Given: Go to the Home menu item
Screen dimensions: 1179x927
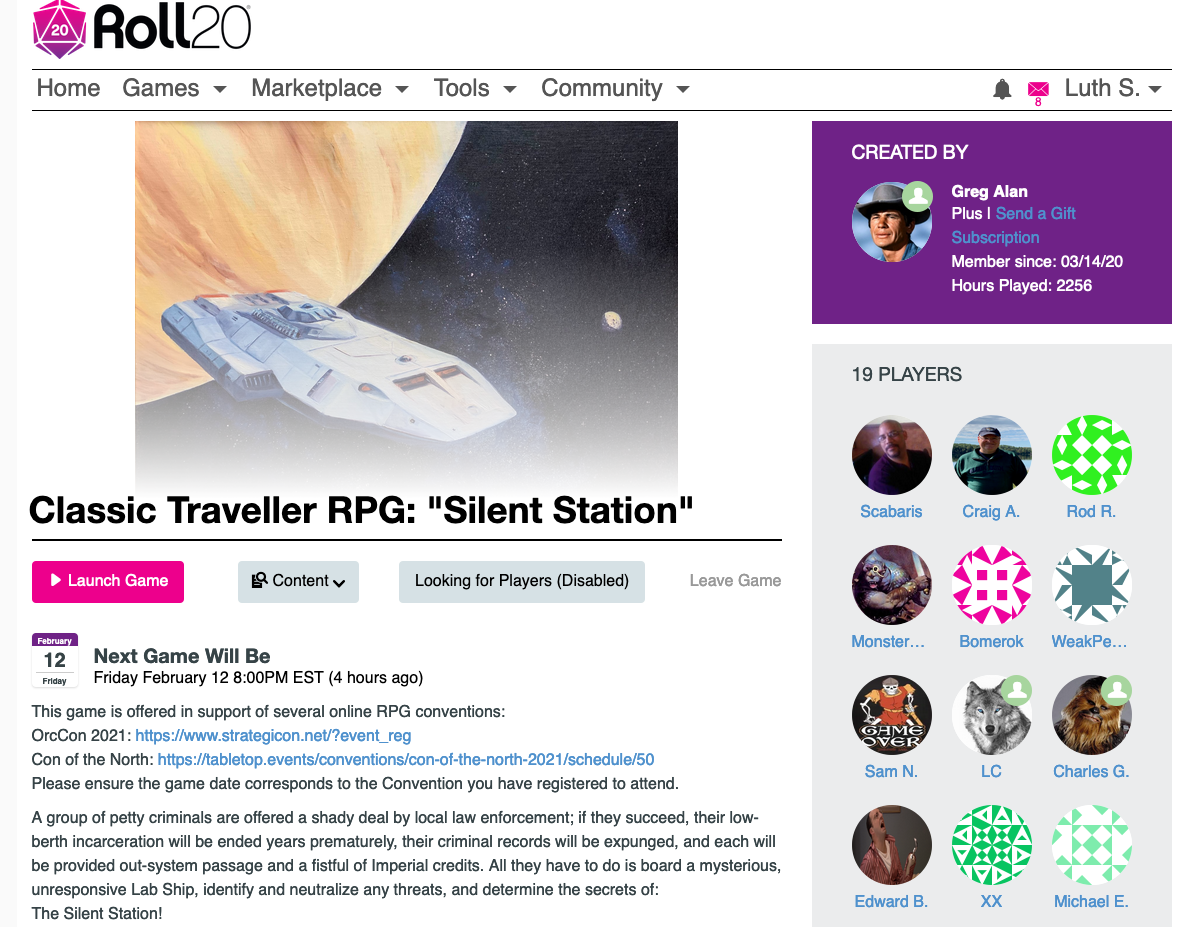Looking at the screenshot, I should [x=68, y=89].
